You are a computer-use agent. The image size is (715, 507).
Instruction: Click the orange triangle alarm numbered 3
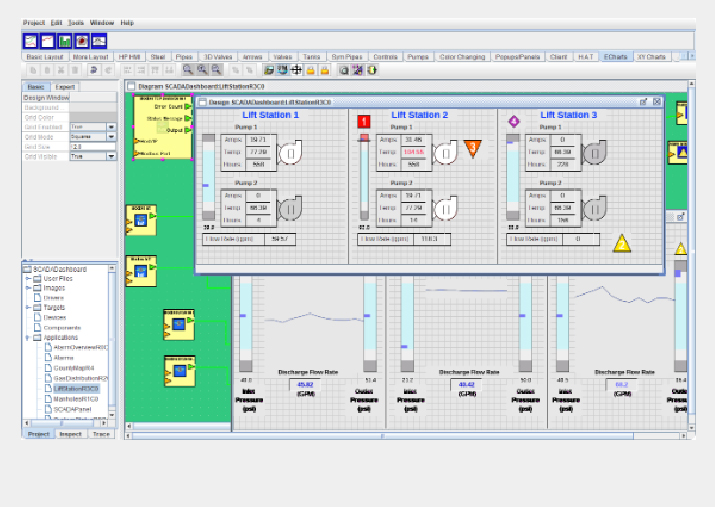472,148
